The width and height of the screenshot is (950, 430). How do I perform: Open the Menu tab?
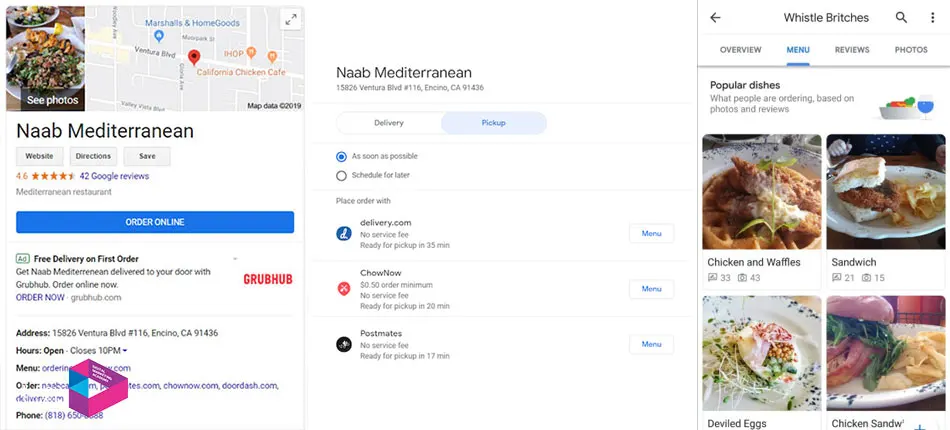(x=798, y=50)
